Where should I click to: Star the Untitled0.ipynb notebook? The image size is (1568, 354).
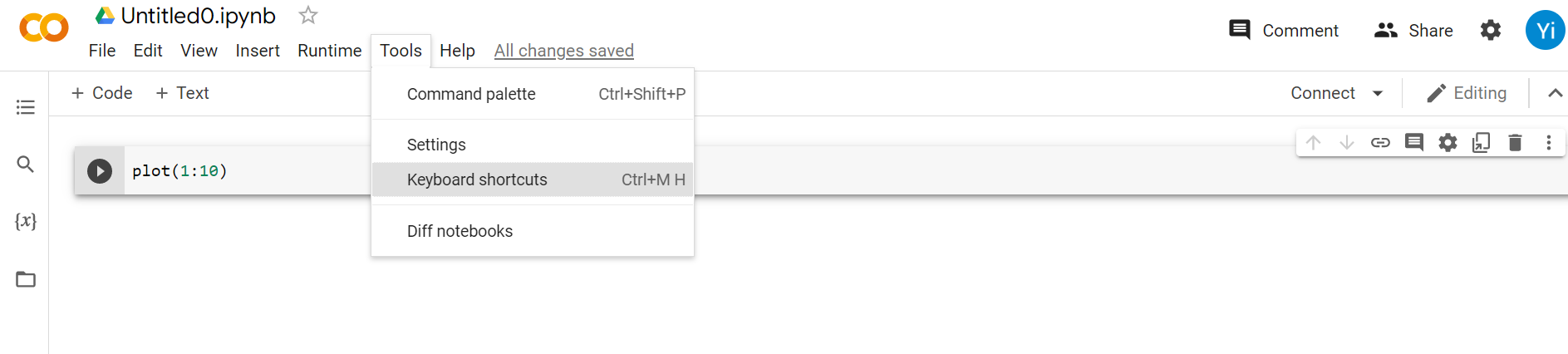308,16
